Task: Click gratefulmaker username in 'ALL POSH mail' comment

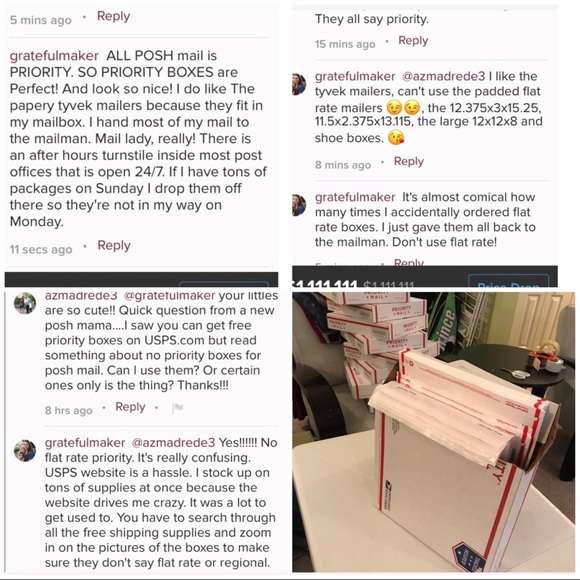Action: (x=54, y=56)
